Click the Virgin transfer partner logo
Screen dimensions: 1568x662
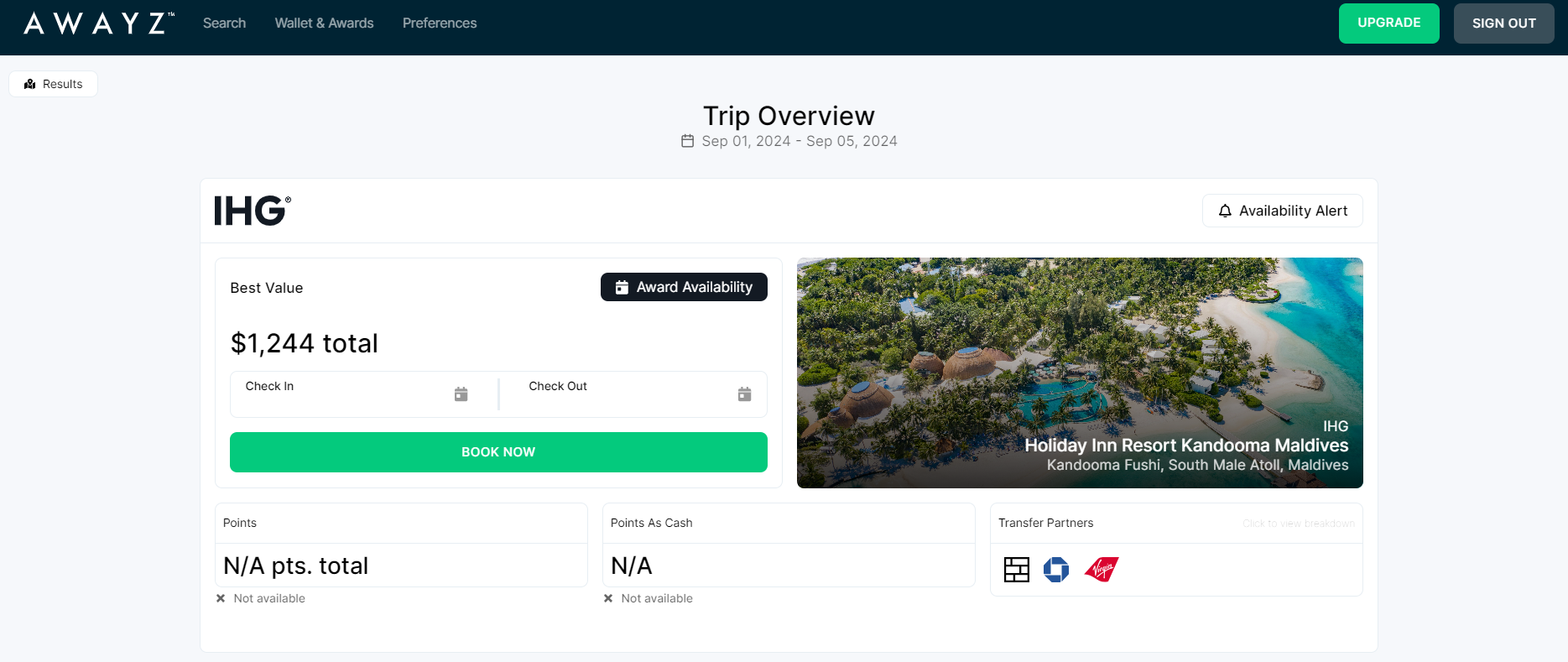point(1102,570)
